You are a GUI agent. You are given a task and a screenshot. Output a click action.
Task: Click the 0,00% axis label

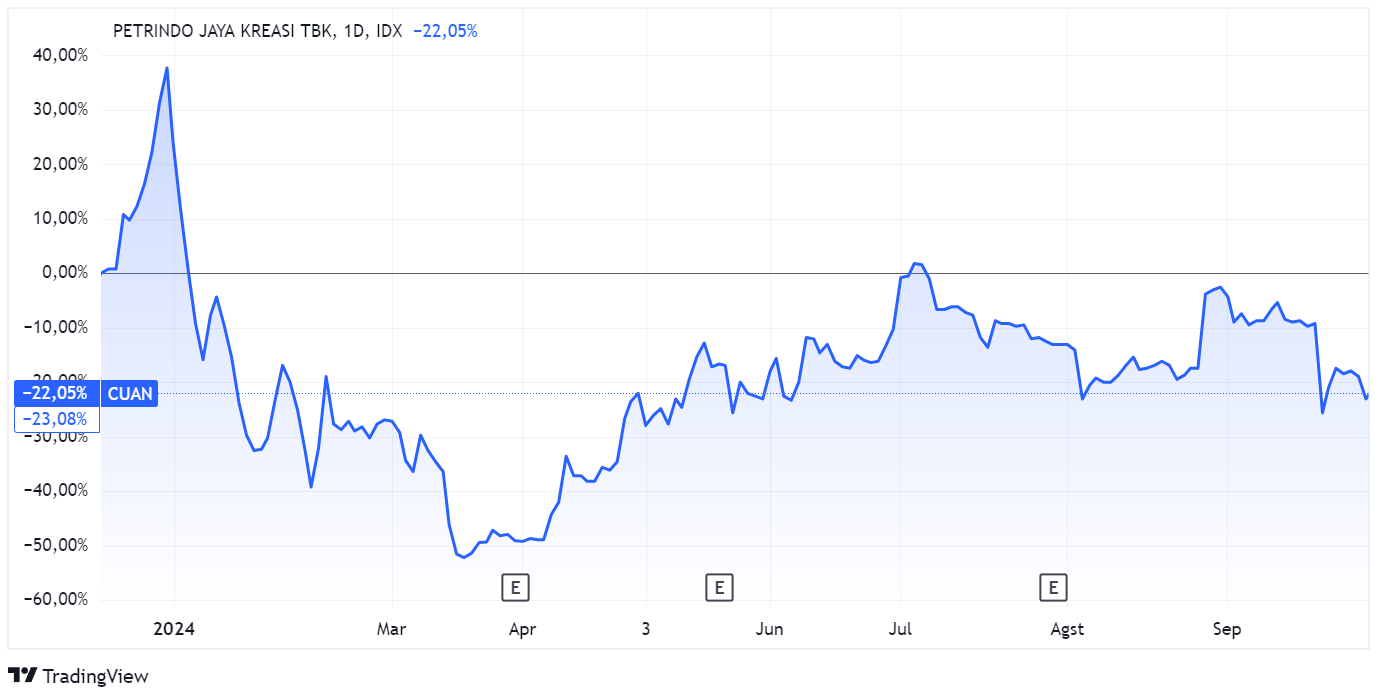click(x=65, y=273)
